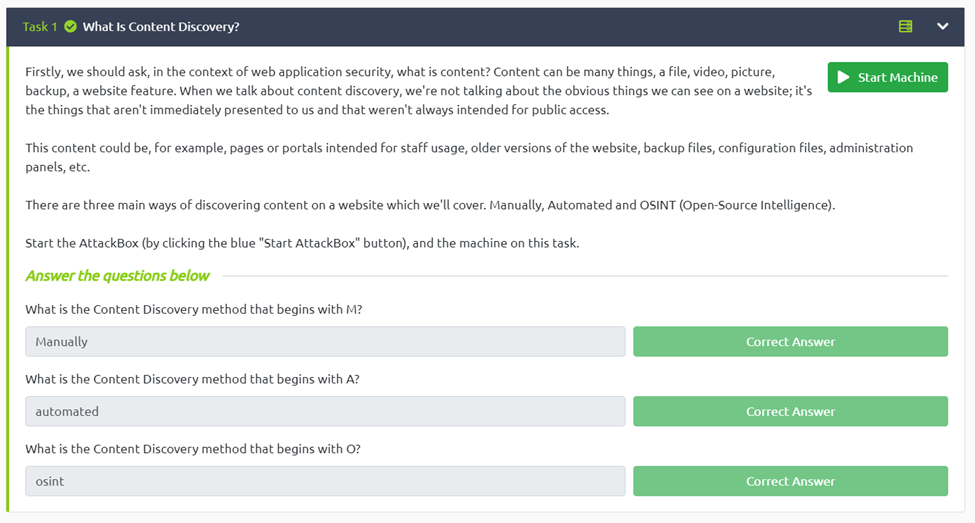The height and width of the screenshot is (523, 975).
Task: Click the question text about method beginning with O
Action: click(x=193, y=449)
